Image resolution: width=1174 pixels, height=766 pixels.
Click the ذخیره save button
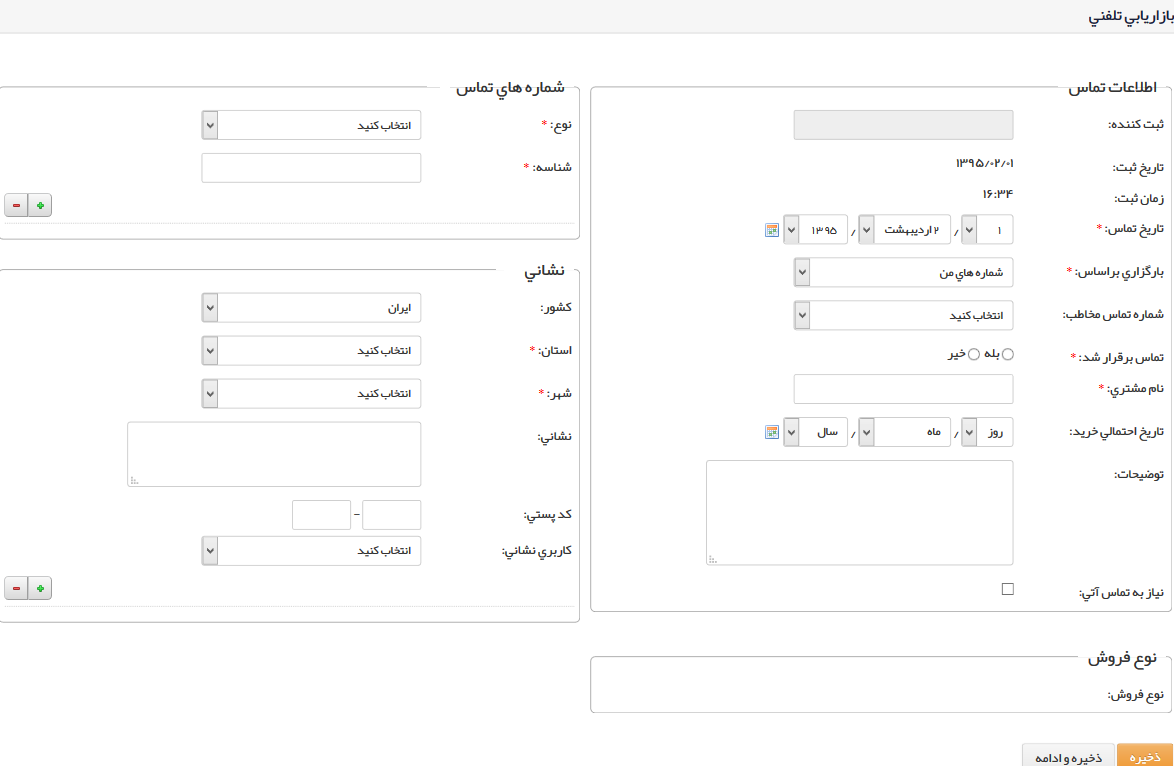coord(1145,756)
